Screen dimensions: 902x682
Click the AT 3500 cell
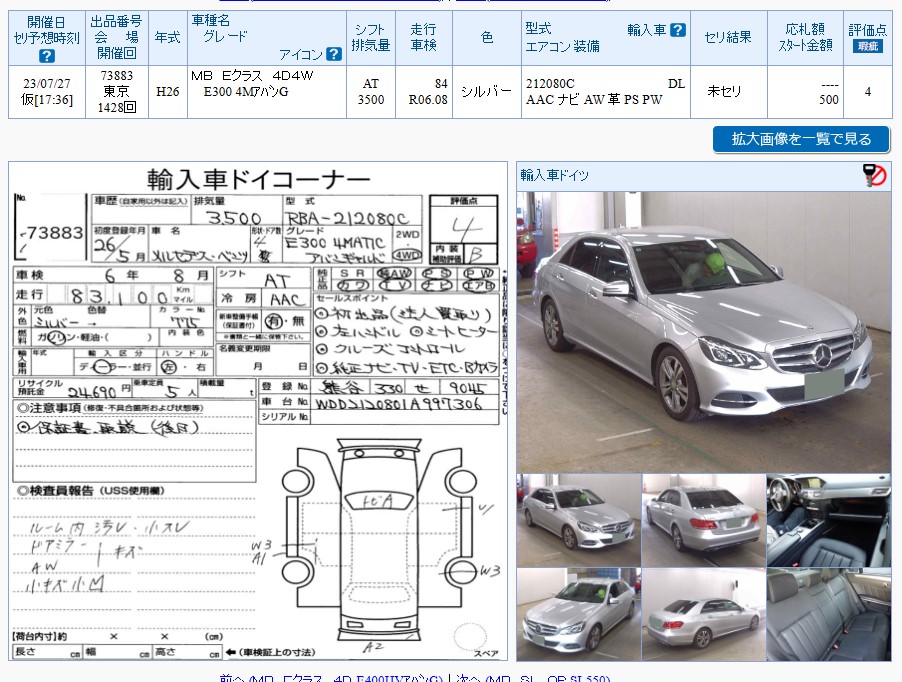(371, 92)
